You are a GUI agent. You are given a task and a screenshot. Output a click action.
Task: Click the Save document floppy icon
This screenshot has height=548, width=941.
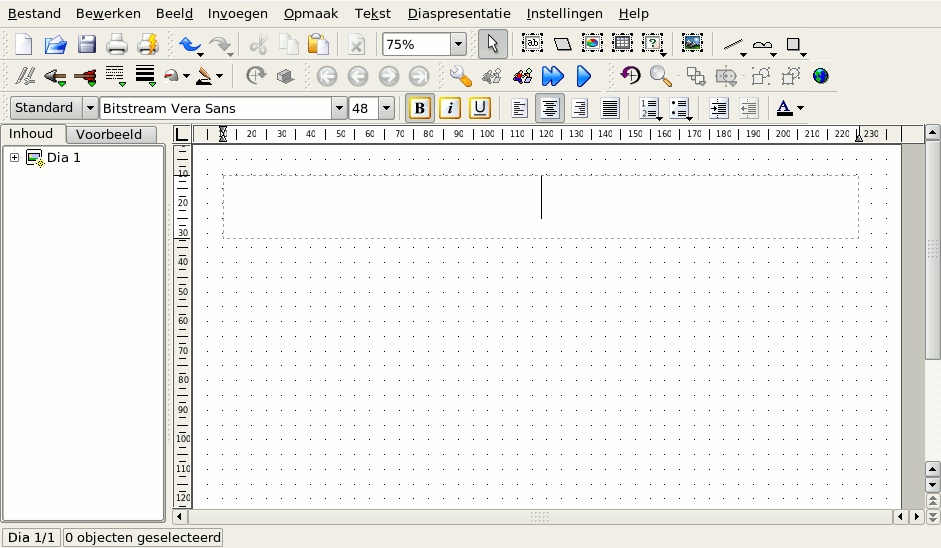[x=87, y=44]
